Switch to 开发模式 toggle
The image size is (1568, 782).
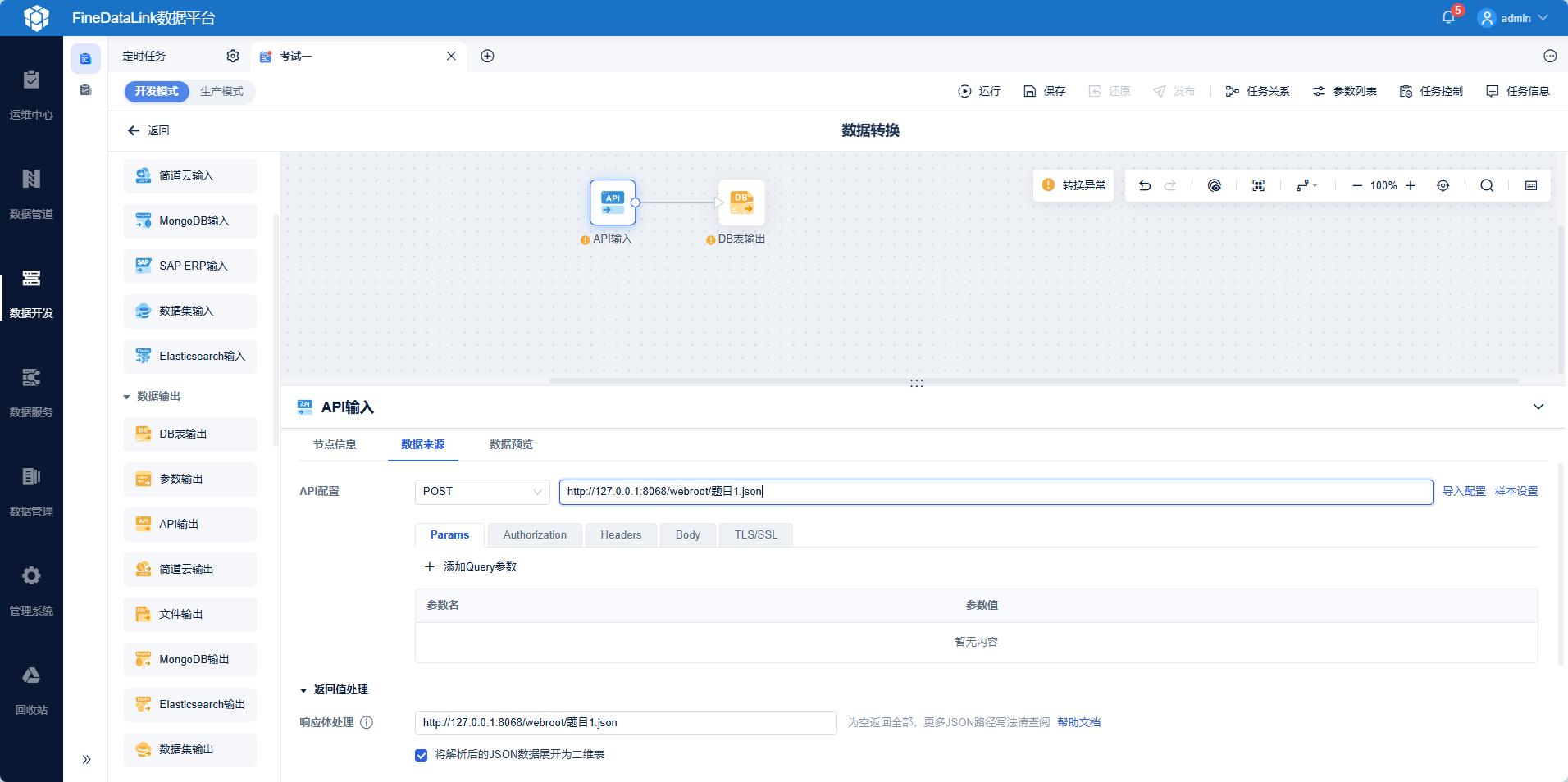tap(157, 92)
